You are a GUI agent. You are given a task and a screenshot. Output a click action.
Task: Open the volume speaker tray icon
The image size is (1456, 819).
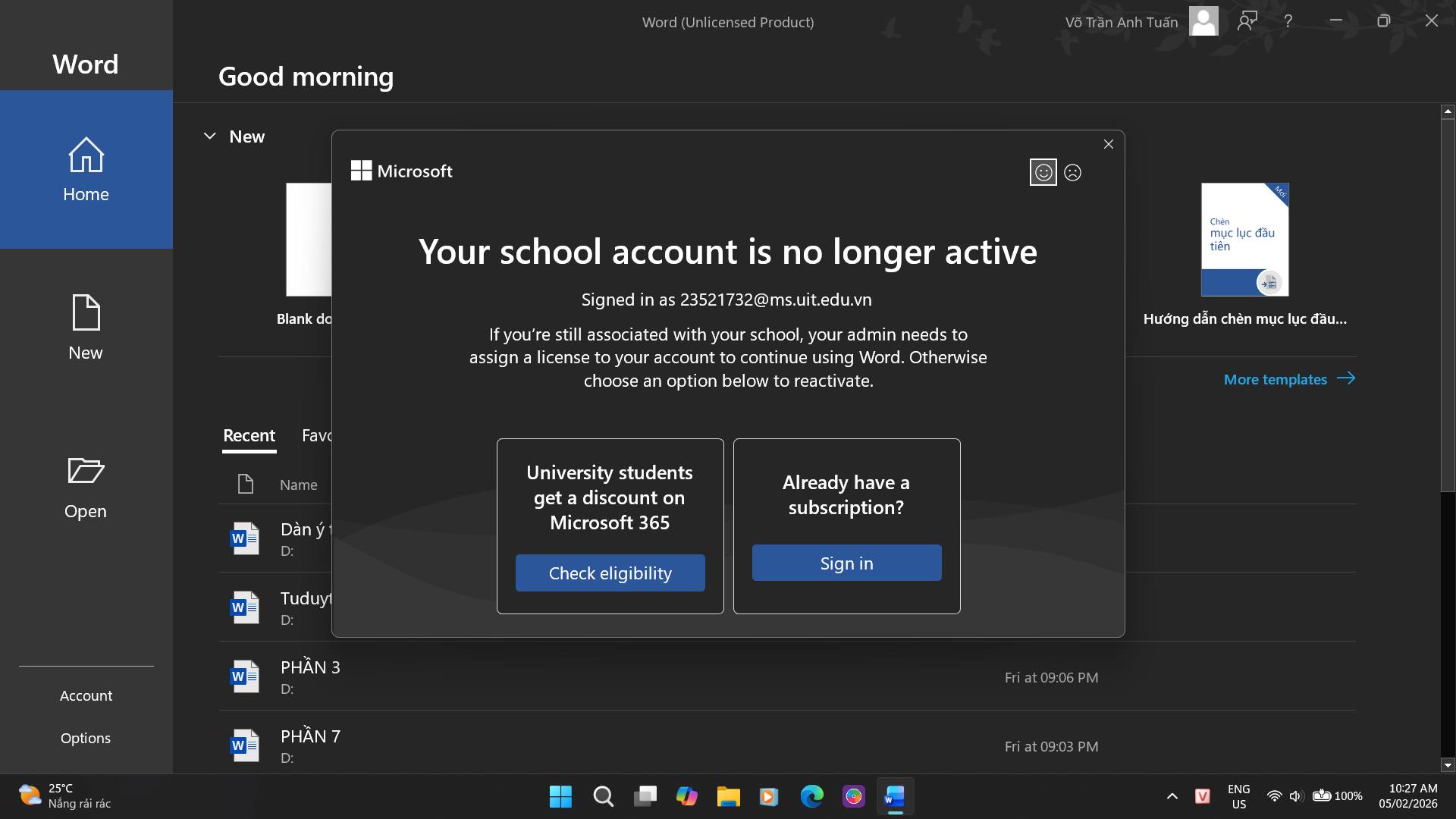pos(1295,796)
